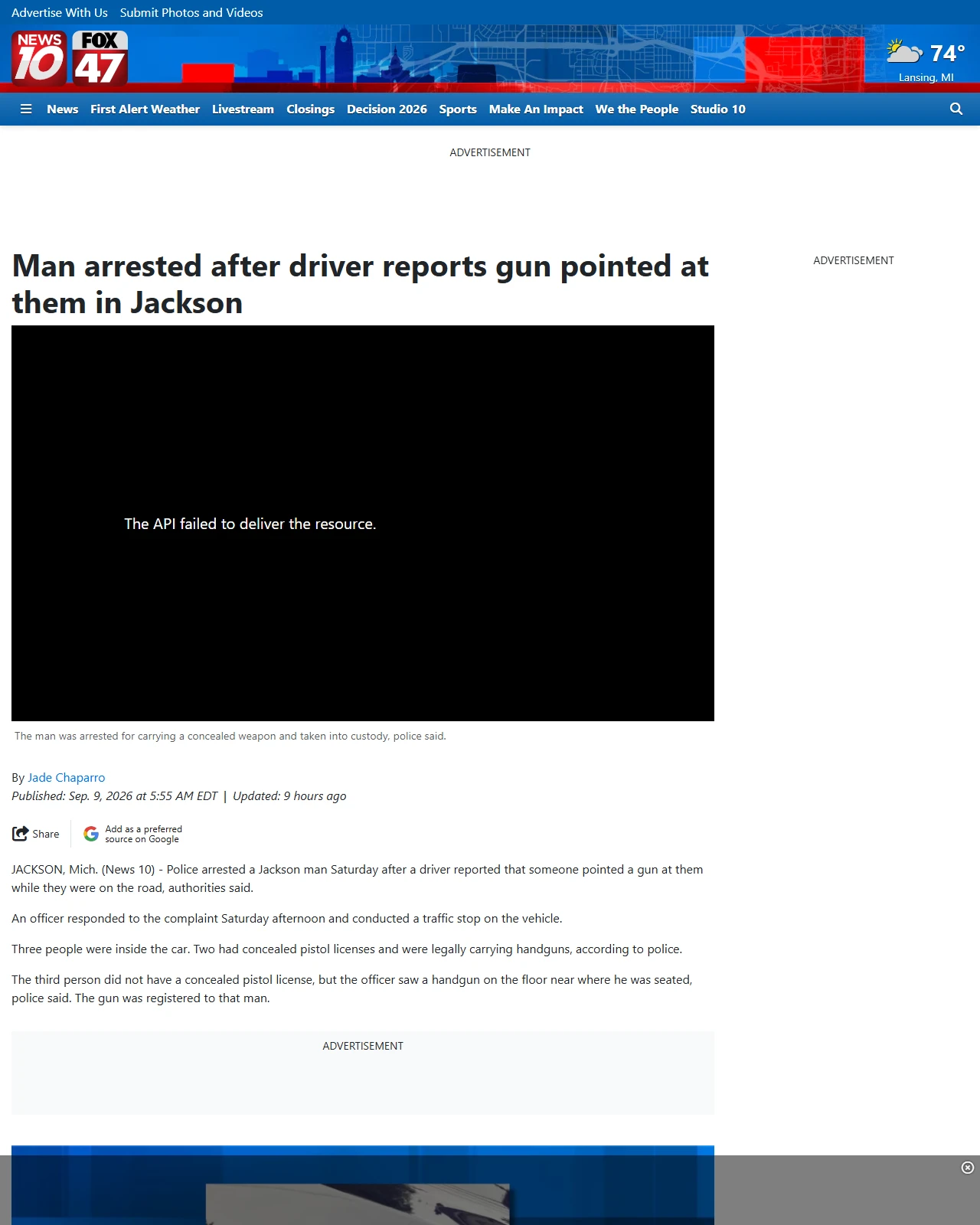Click the 74° temperature reading
The height and width of the screenshot is (1225, 980).
click(947, 53)
